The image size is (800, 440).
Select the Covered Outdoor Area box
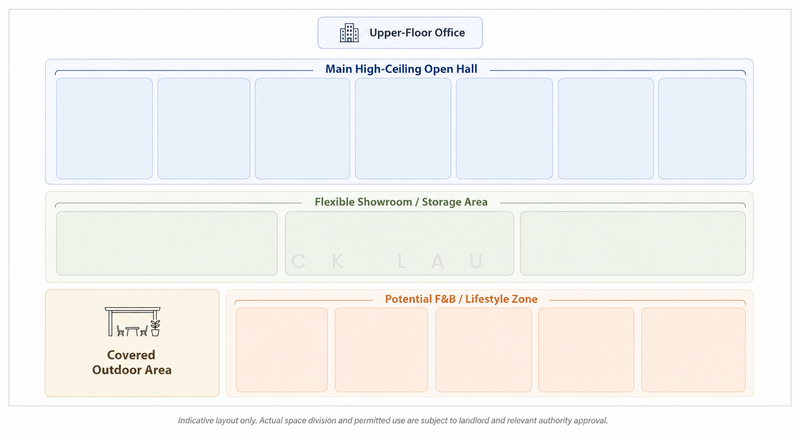pos(132,343)
